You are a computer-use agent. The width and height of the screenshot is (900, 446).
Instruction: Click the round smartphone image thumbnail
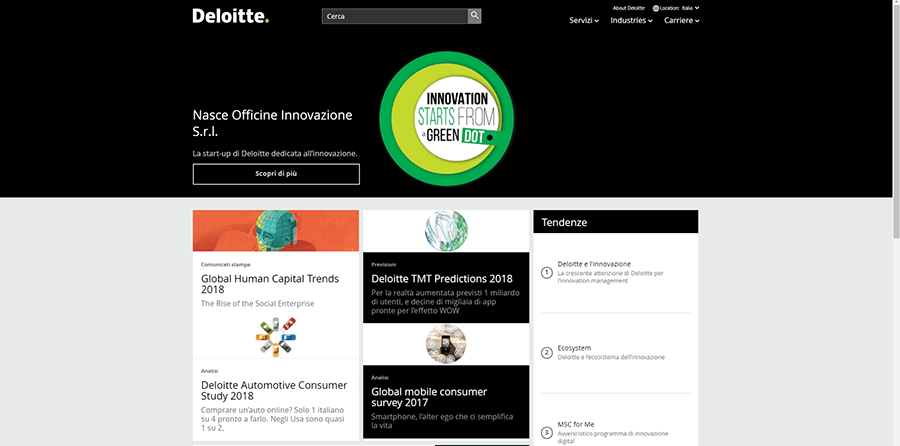(x=446, y=344)
